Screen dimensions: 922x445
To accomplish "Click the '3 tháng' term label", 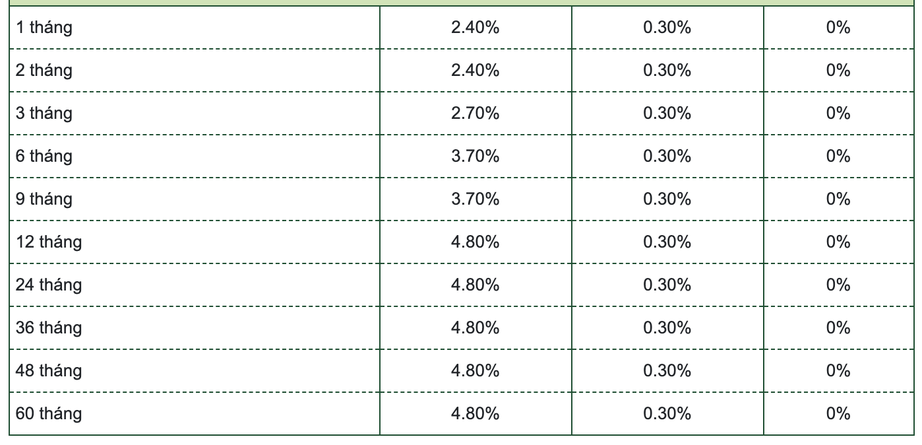I will click(x=44, y=114).
